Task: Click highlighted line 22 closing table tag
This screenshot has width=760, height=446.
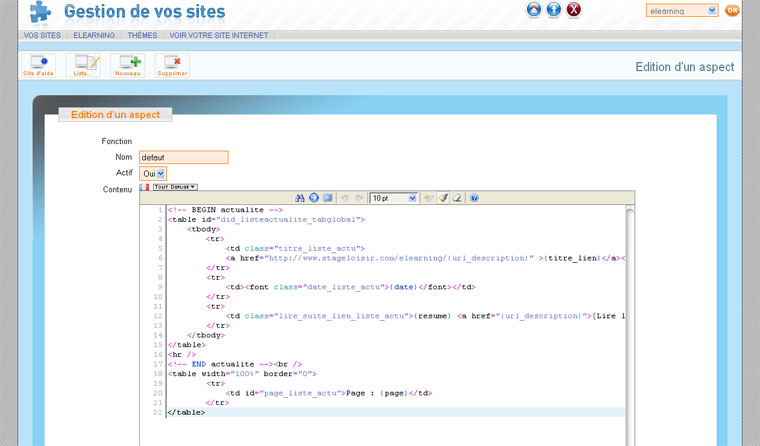Action: pos(396,412)
